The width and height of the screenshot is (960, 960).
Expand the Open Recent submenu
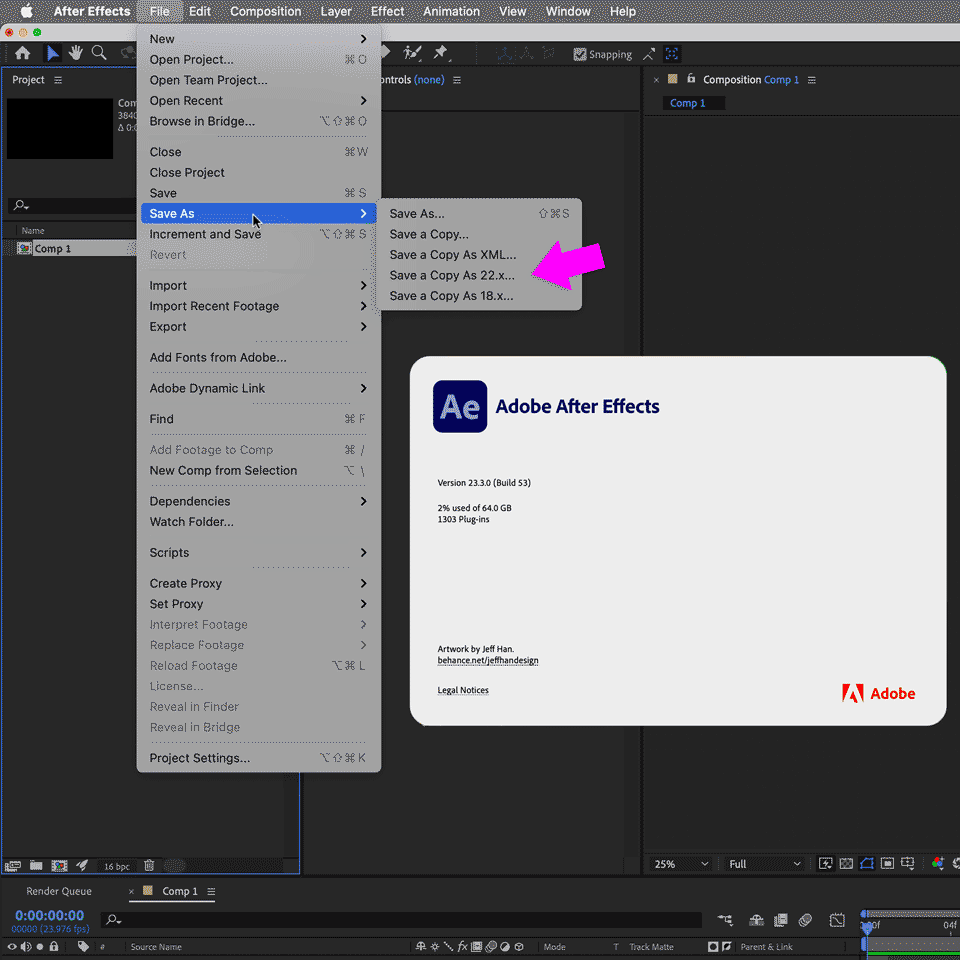click(186, 100)
